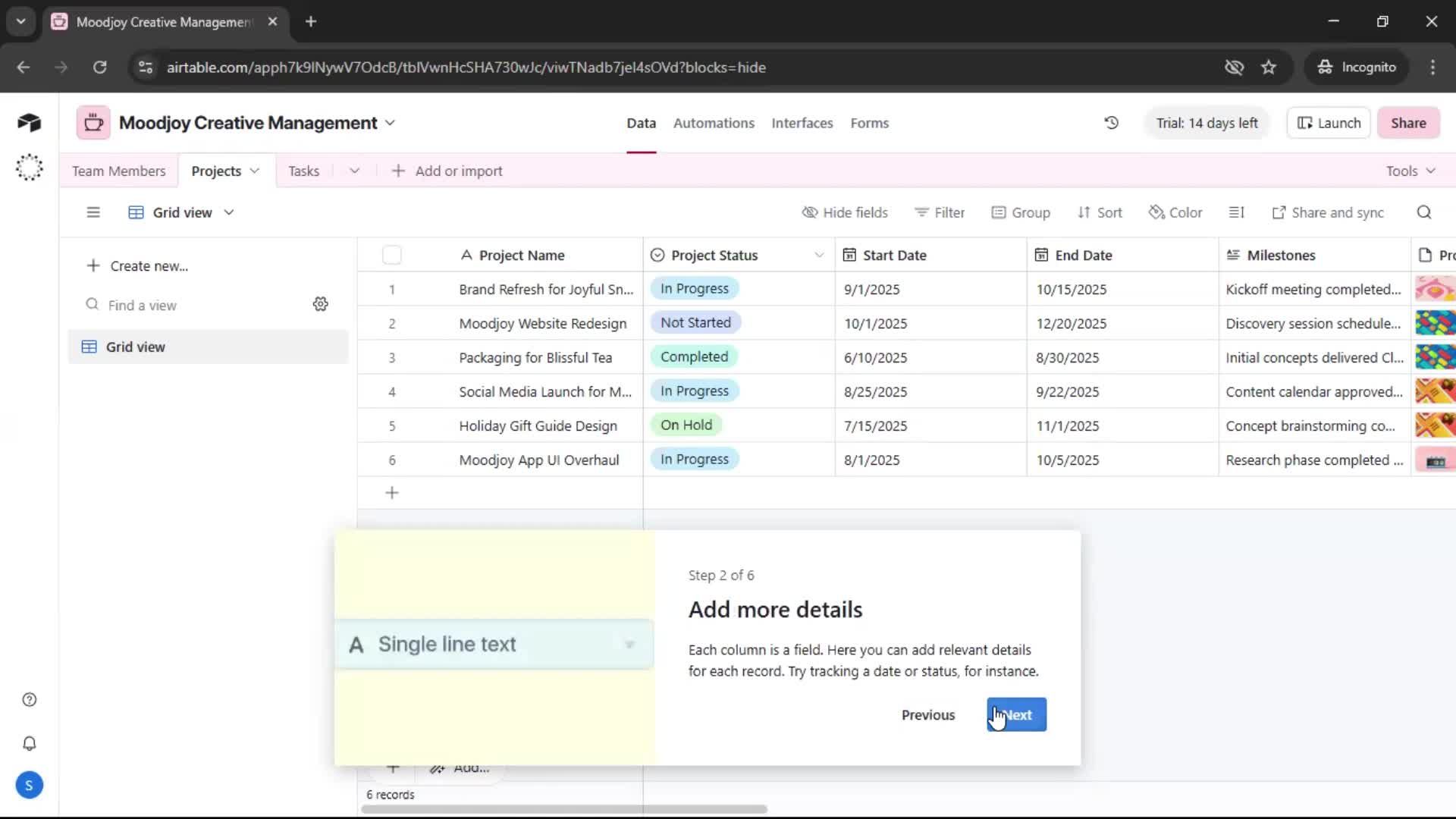Open the view settings gear icon
Screen dimensions: 1456x819
[x=321, y=304]
